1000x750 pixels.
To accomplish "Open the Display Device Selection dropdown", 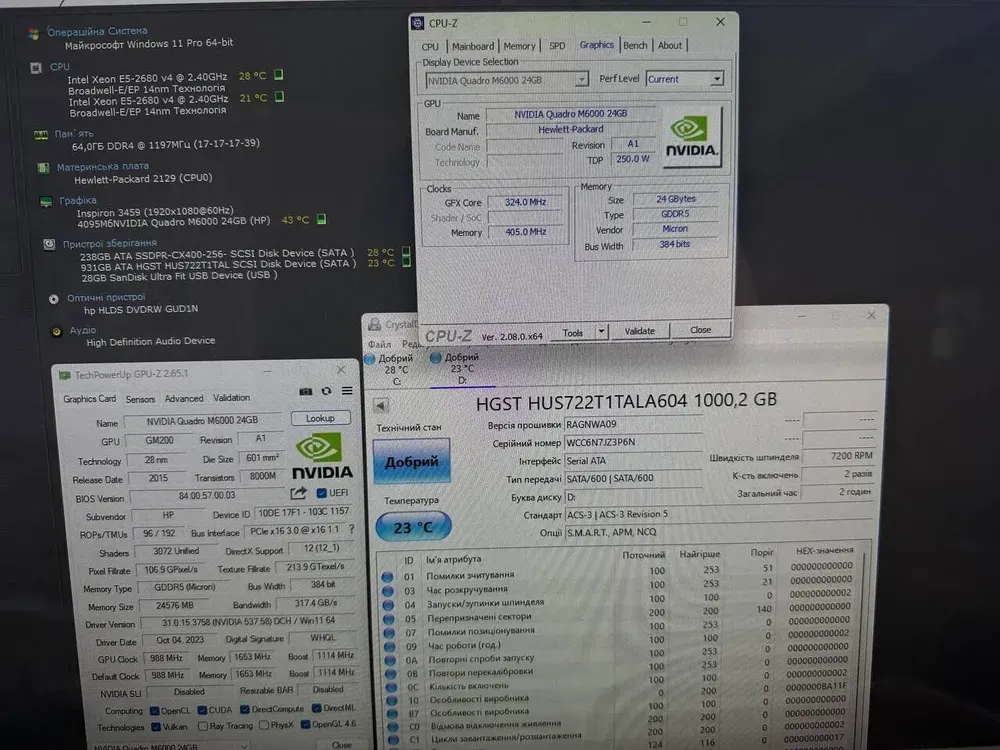I will [582, 80].
